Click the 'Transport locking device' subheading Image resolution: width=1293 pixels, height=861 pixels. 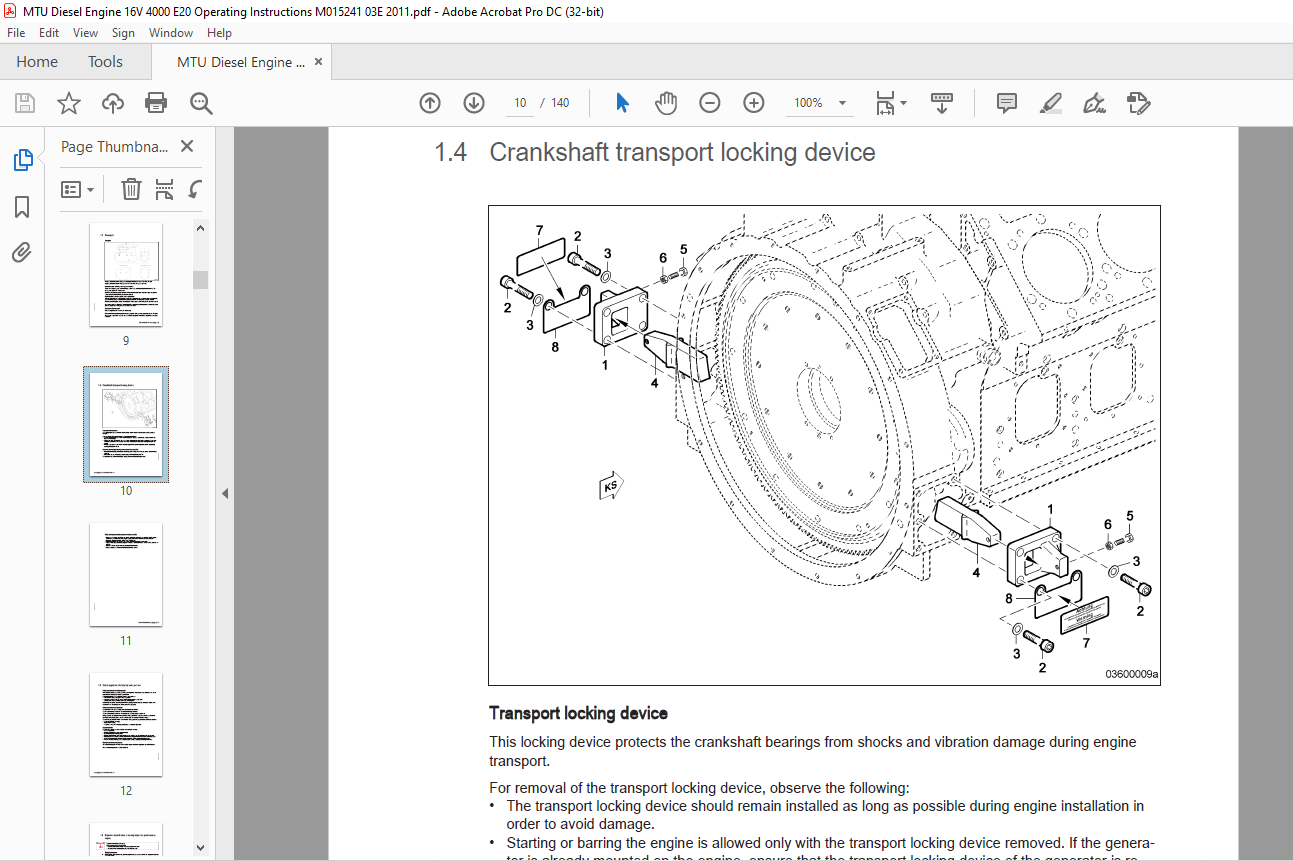[x=578, y=713]
